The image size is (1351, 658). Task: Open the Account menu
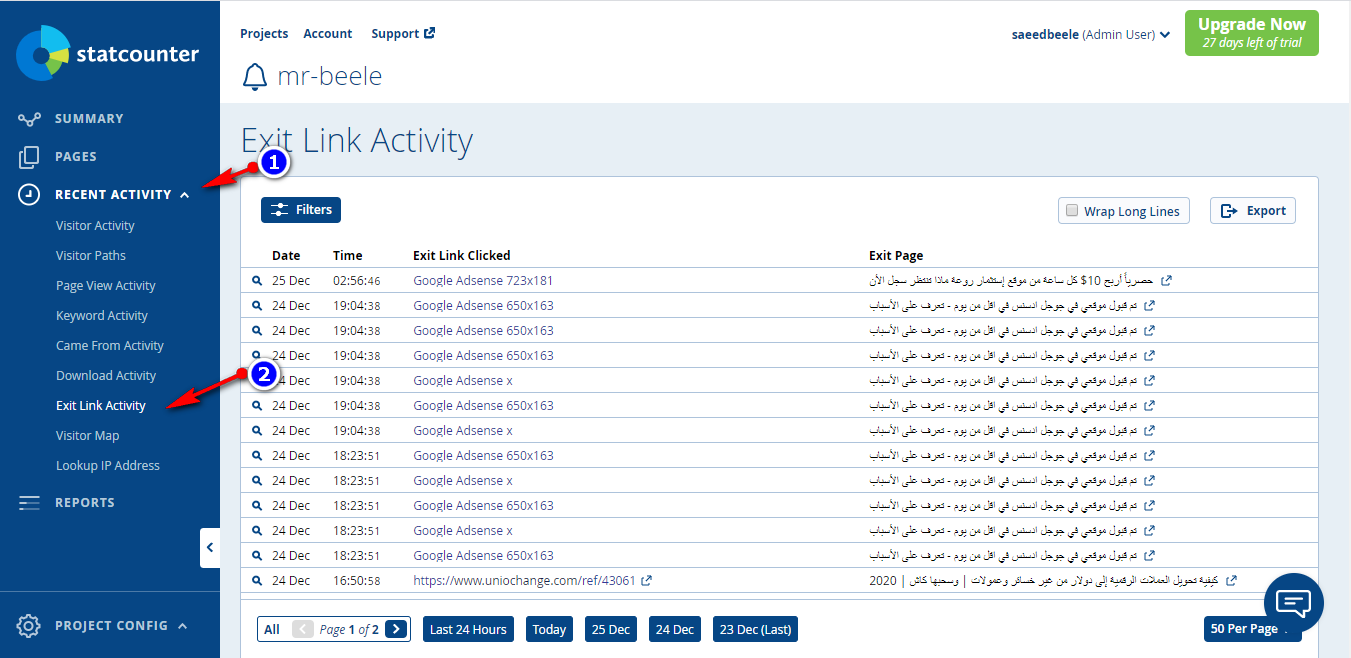[328, 33]
